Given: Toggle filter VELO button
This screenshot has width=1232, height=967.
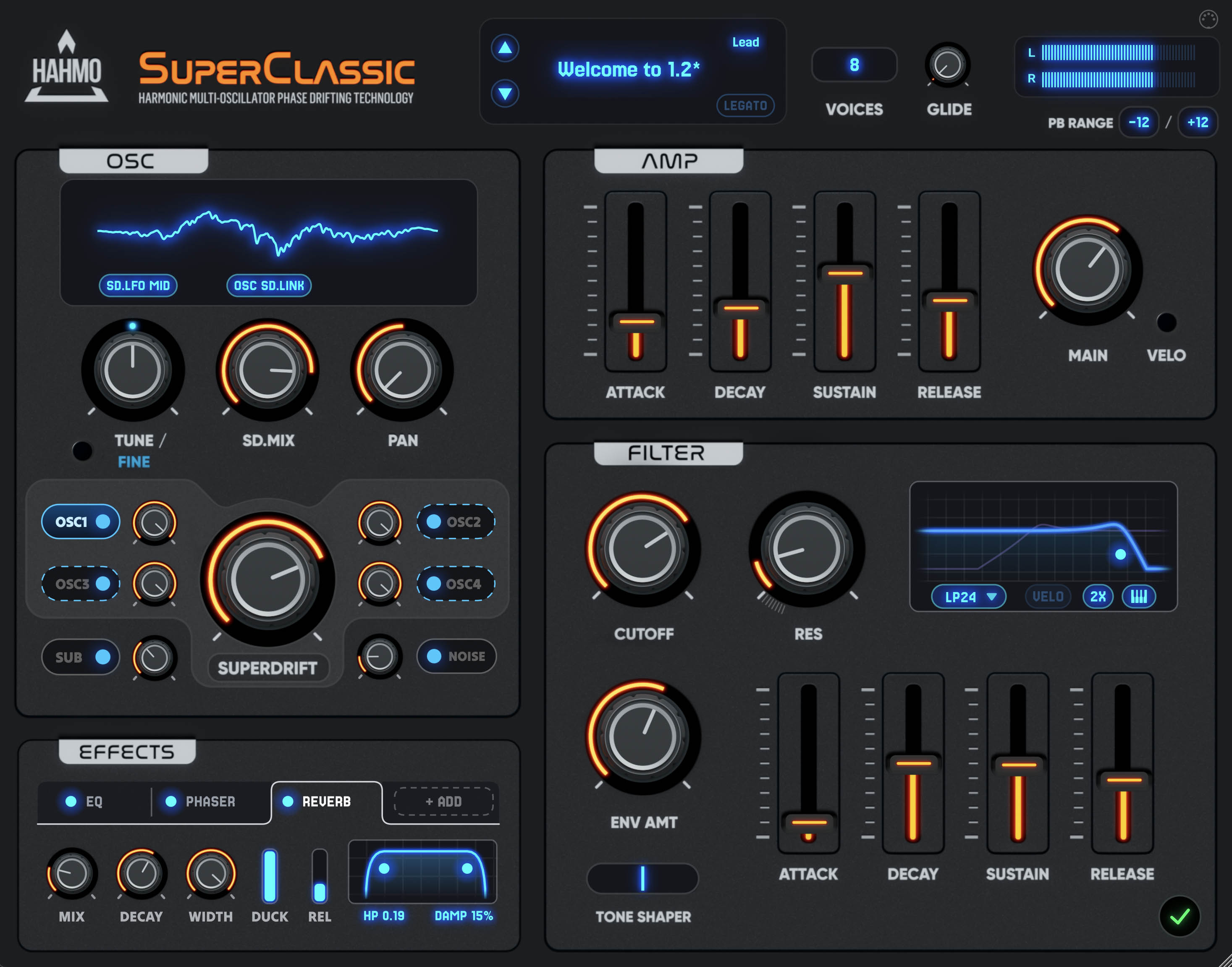Looking at the screenshot, I should coord(1047,596).
